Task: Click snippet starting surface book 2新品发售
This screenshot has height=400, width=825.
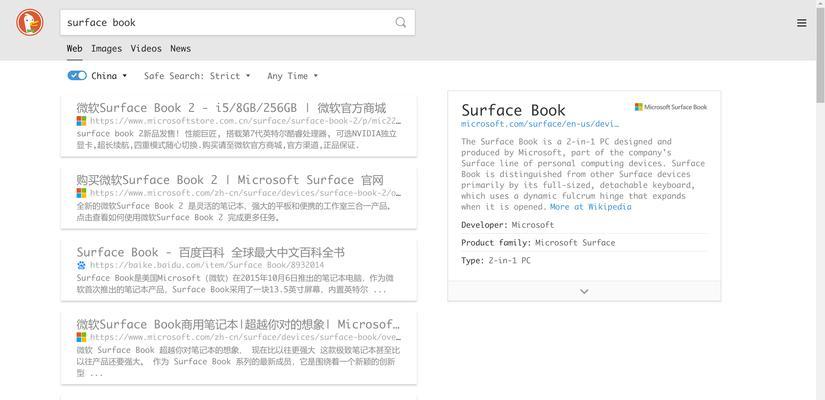Action: tap(237, 139)
